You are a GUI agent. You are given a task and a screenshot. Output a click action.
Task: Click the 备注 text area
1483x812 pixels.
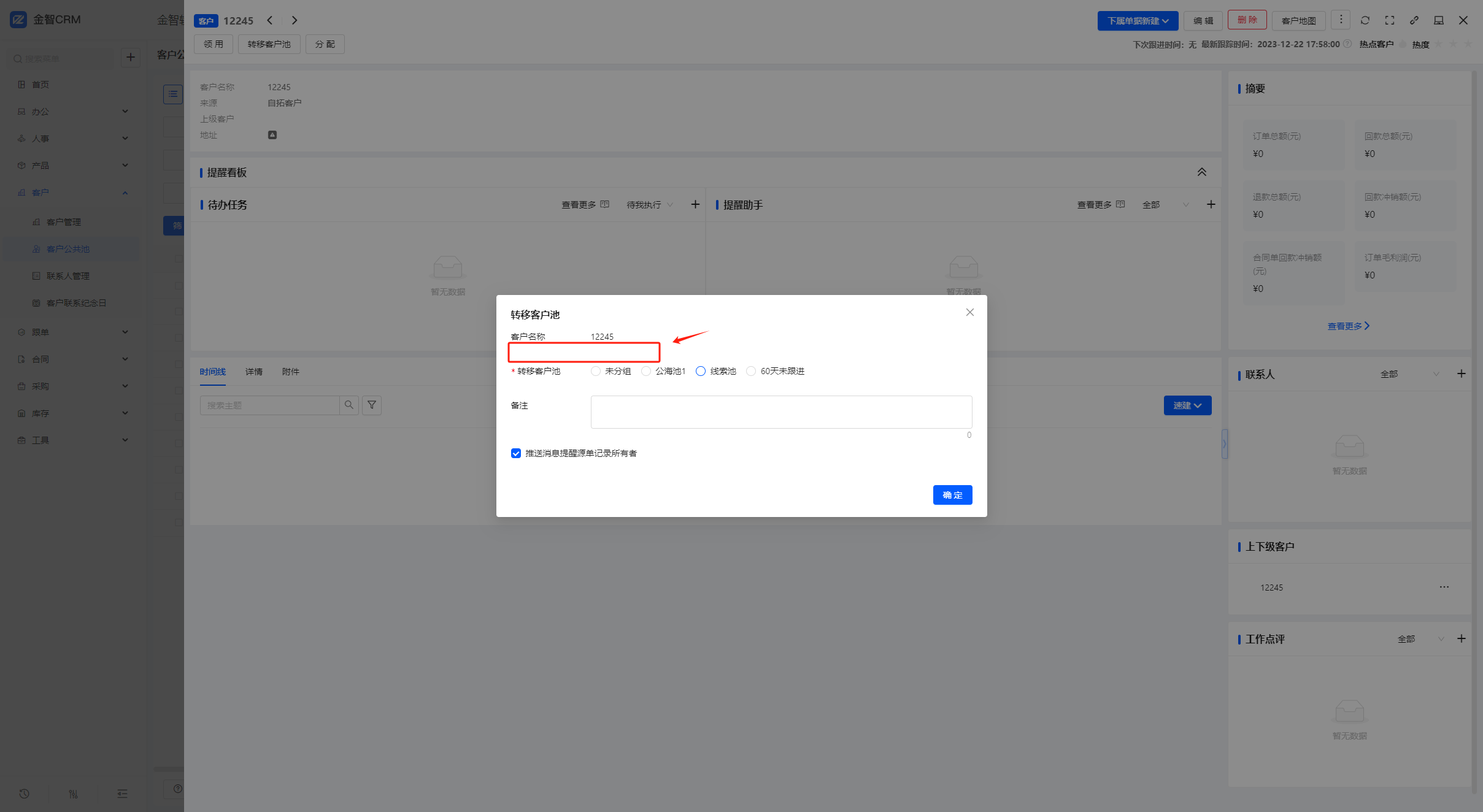pyautogui.click(x=781, y=412)
